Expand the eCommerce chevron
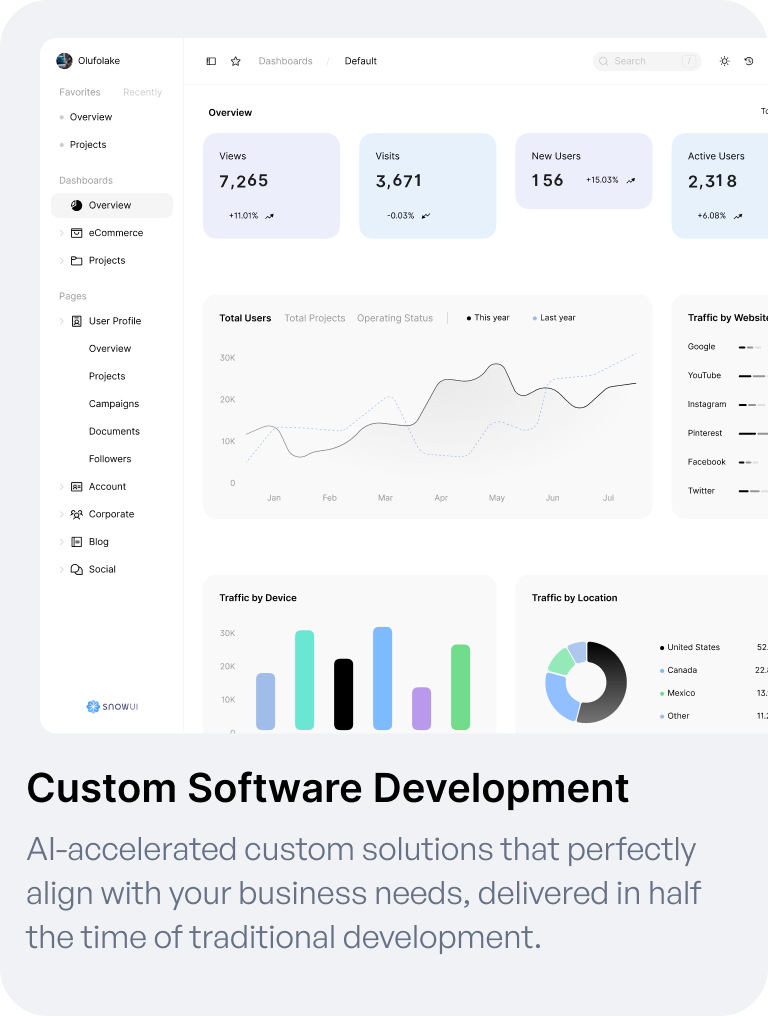Screen dimensions: 768x1016 click(62, 233)
